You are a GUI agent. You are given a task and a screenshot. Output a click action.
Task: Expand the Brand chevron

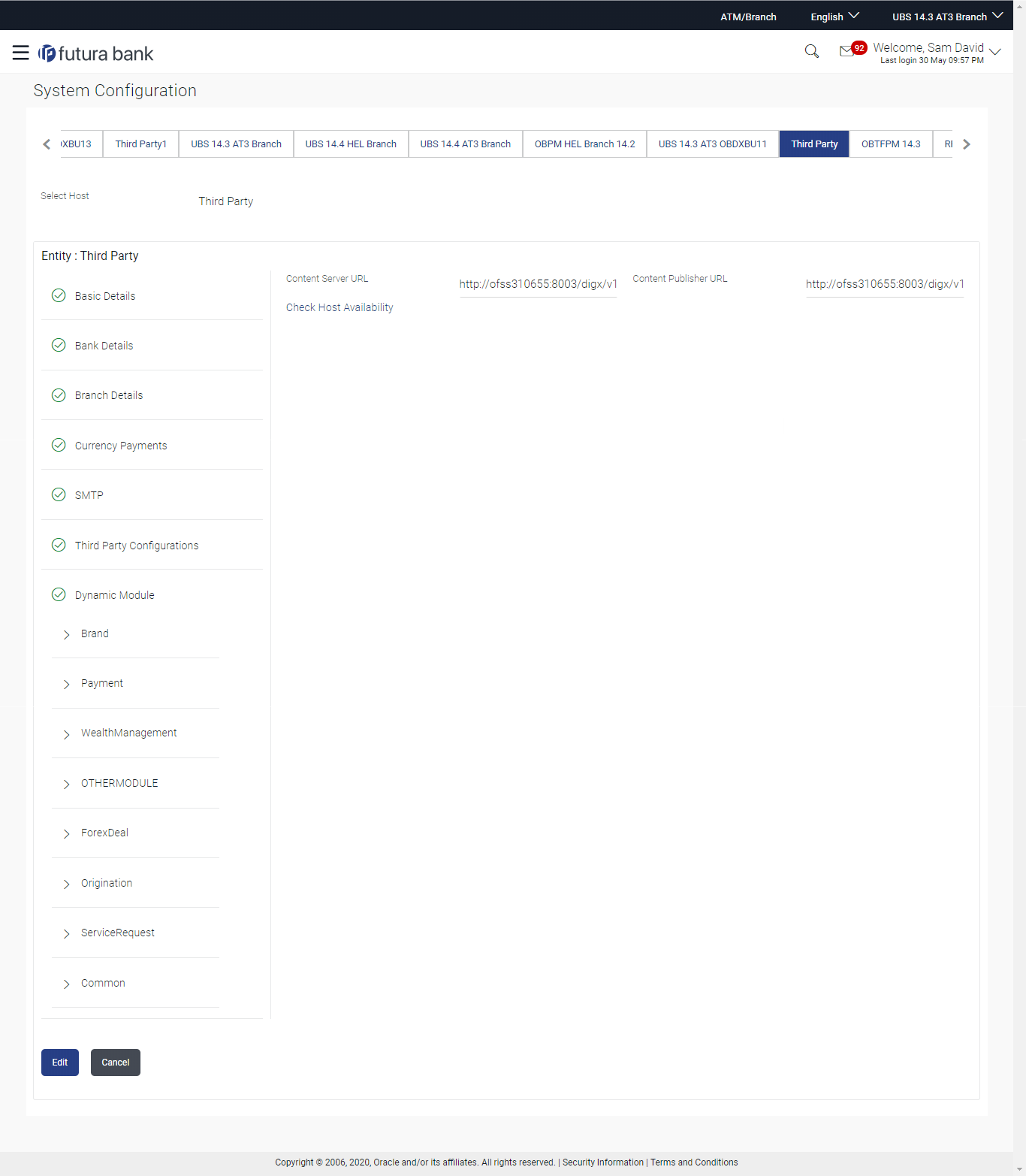coord(66,634)
